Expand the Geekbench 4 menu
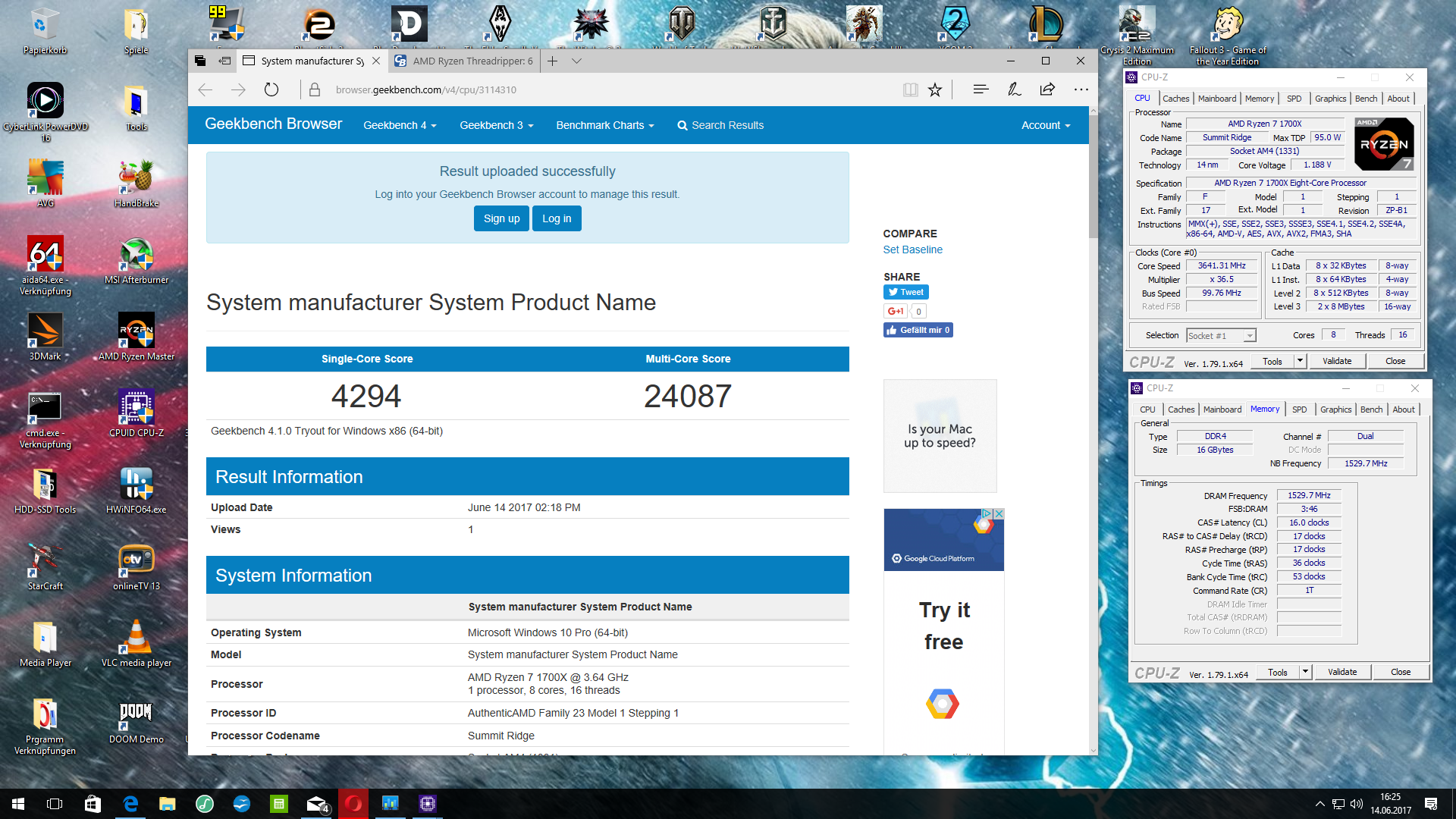The height and width of the screenshot is (819, 1456). point(400,125)
